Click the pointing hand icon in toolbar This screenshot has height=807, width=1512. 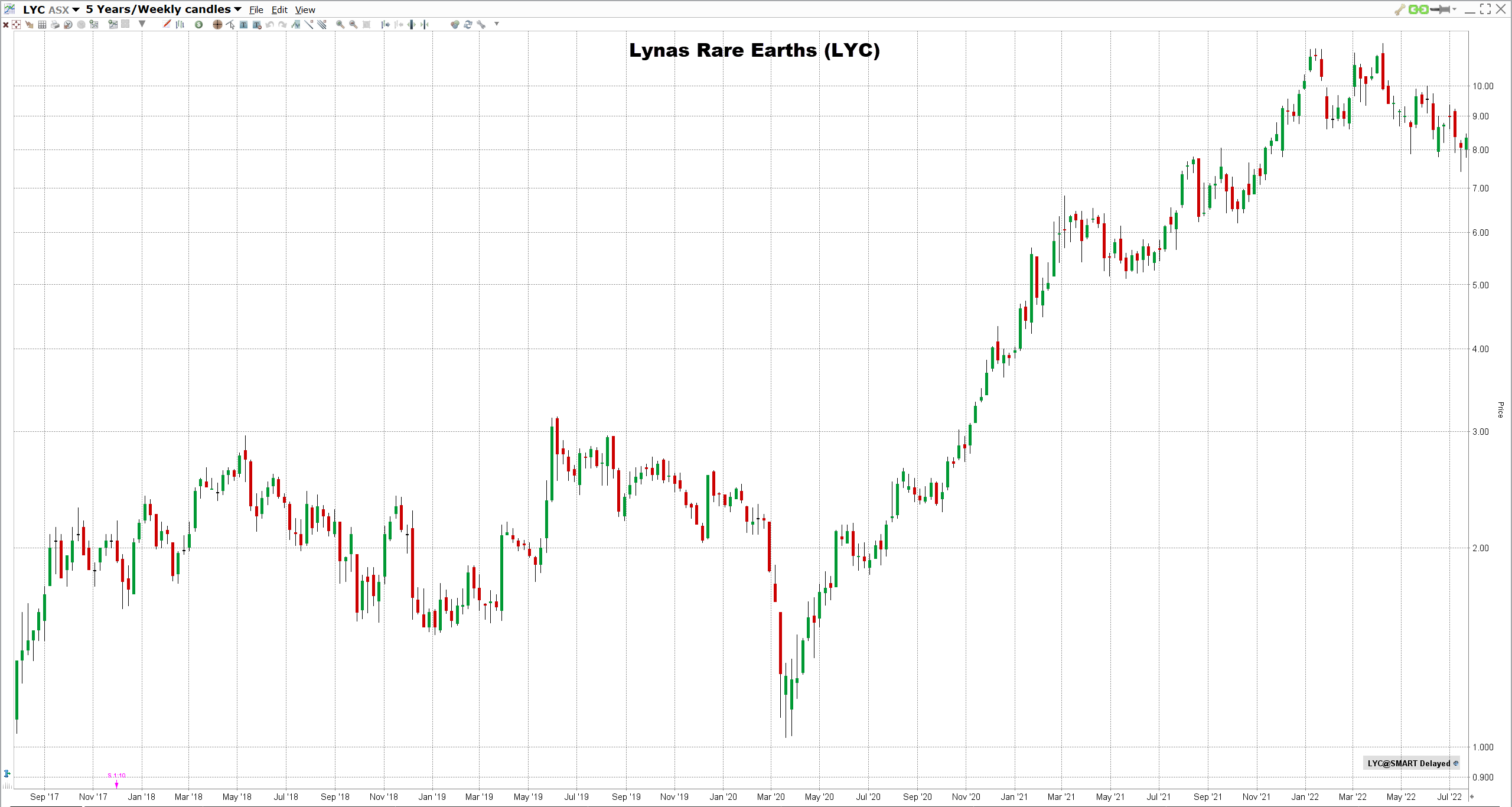(x=29, y=24)
